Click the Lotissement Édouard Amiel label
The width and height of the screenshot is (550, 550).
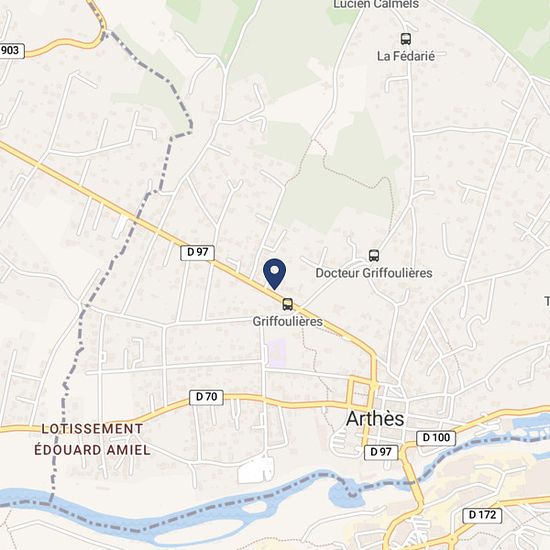pos(92,439)
